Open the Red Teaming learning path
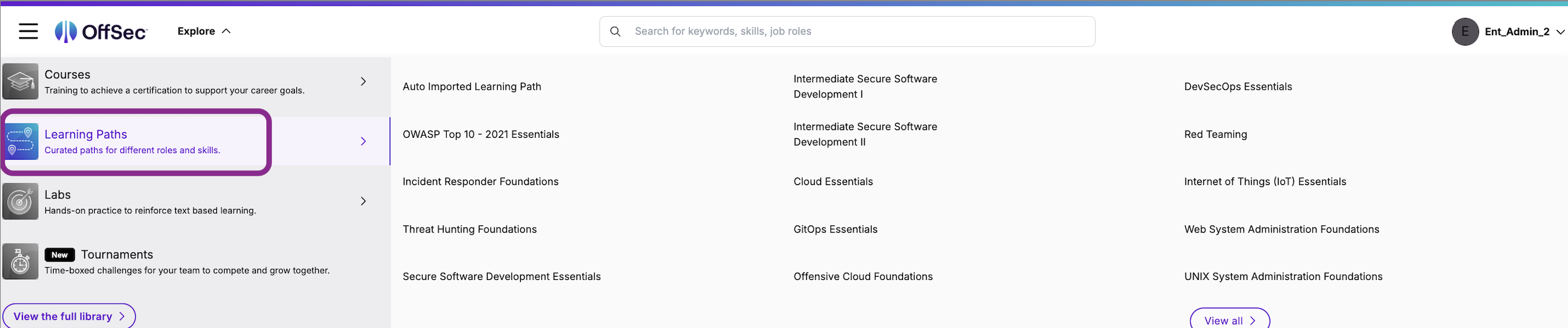This screenshot has width=1568, height=328. point(1215,135)
